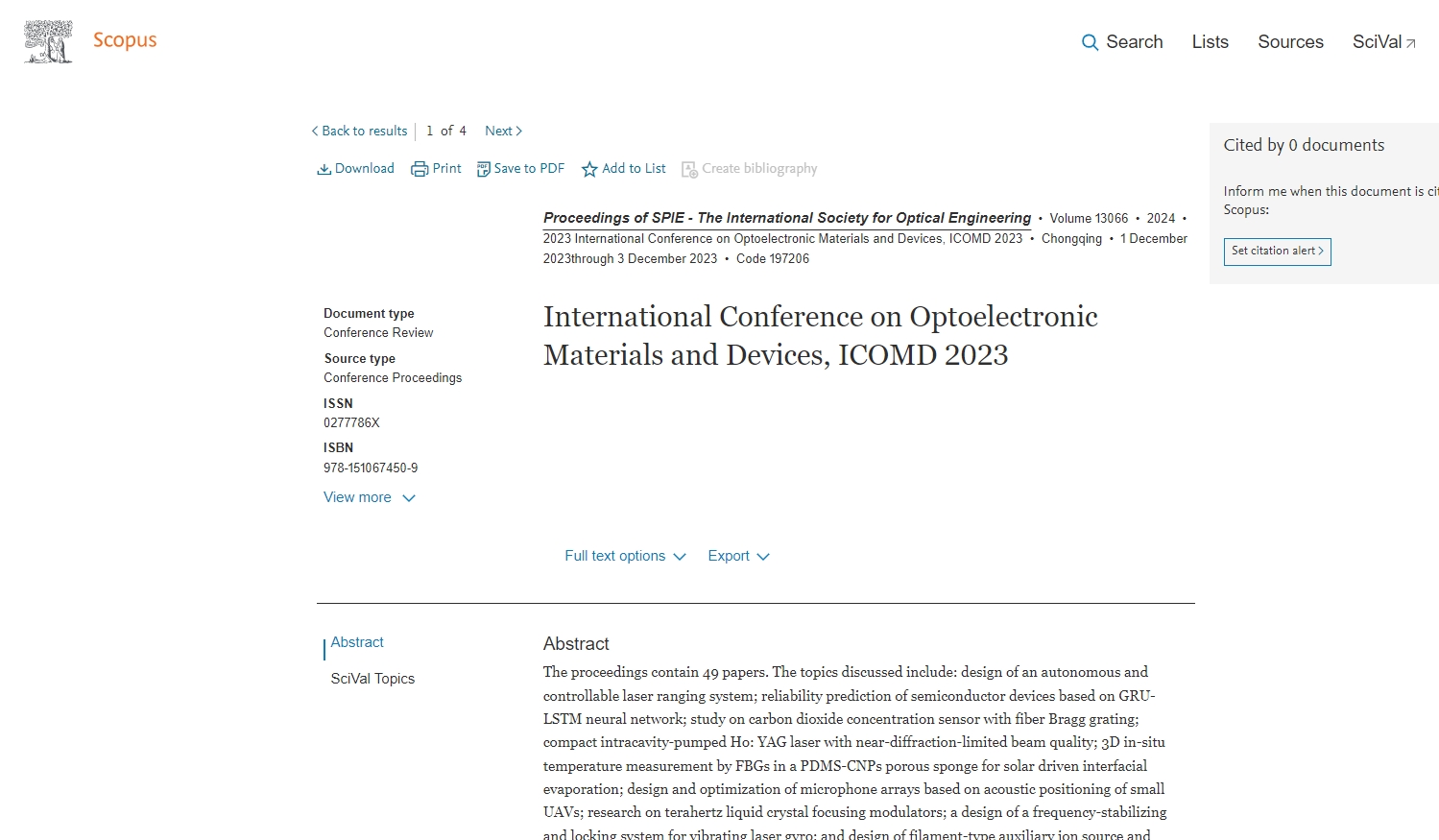Click the Print text link
The height and width of the screenshot is (840, 1439).
pos(446,168)
